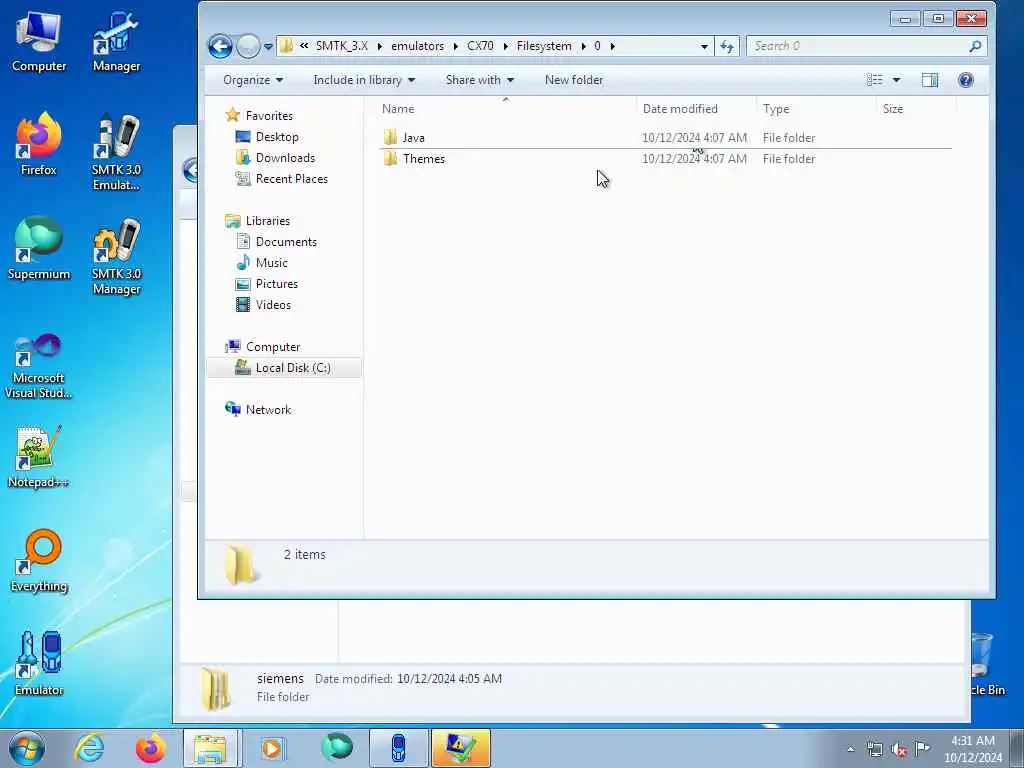Viewport: 1024px width, 768px height.
Task: Sort by Name column header
Action: [506, 108]
